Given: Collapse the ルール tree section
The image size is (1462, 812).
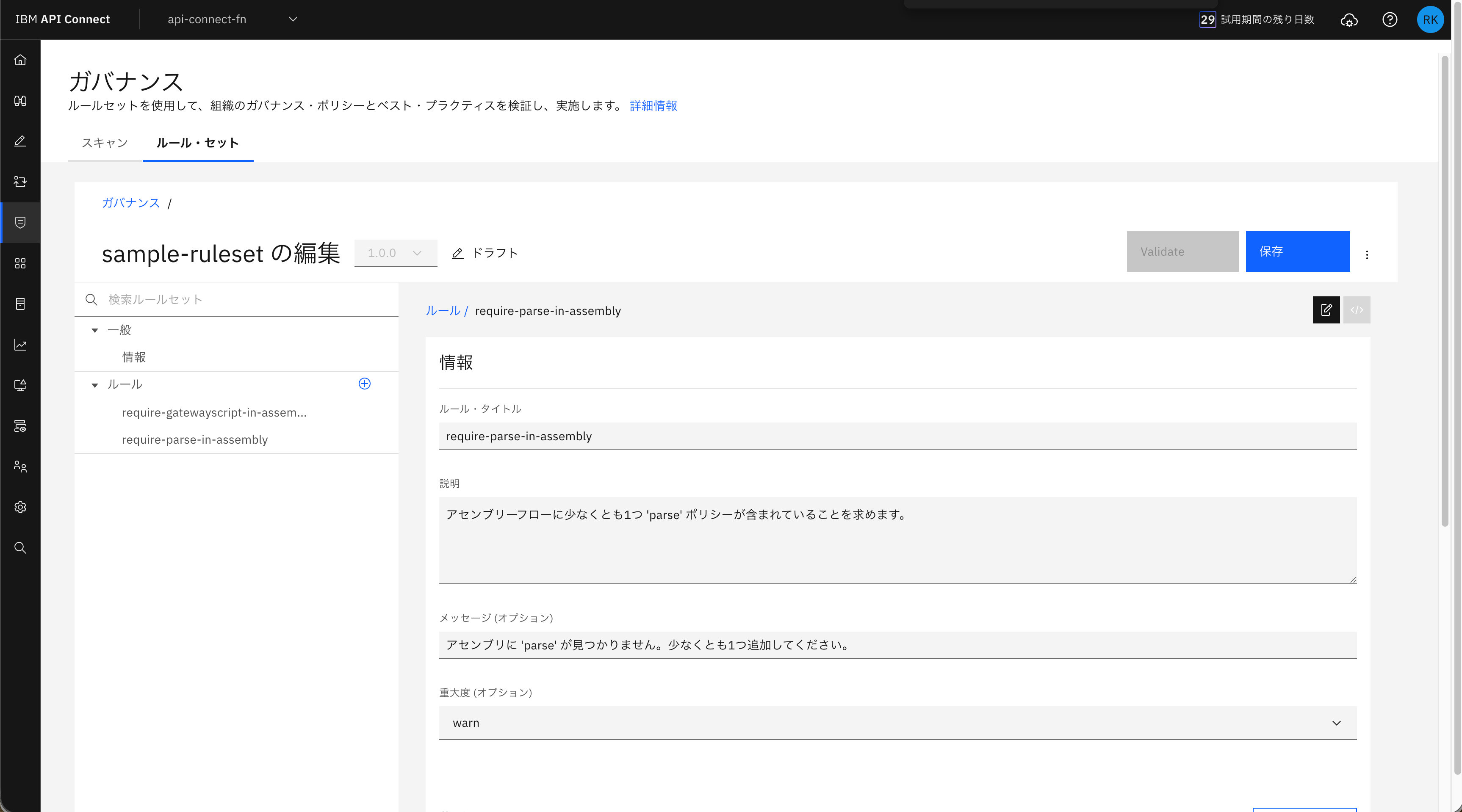Looking at the screenshot, I should point(95,385).
